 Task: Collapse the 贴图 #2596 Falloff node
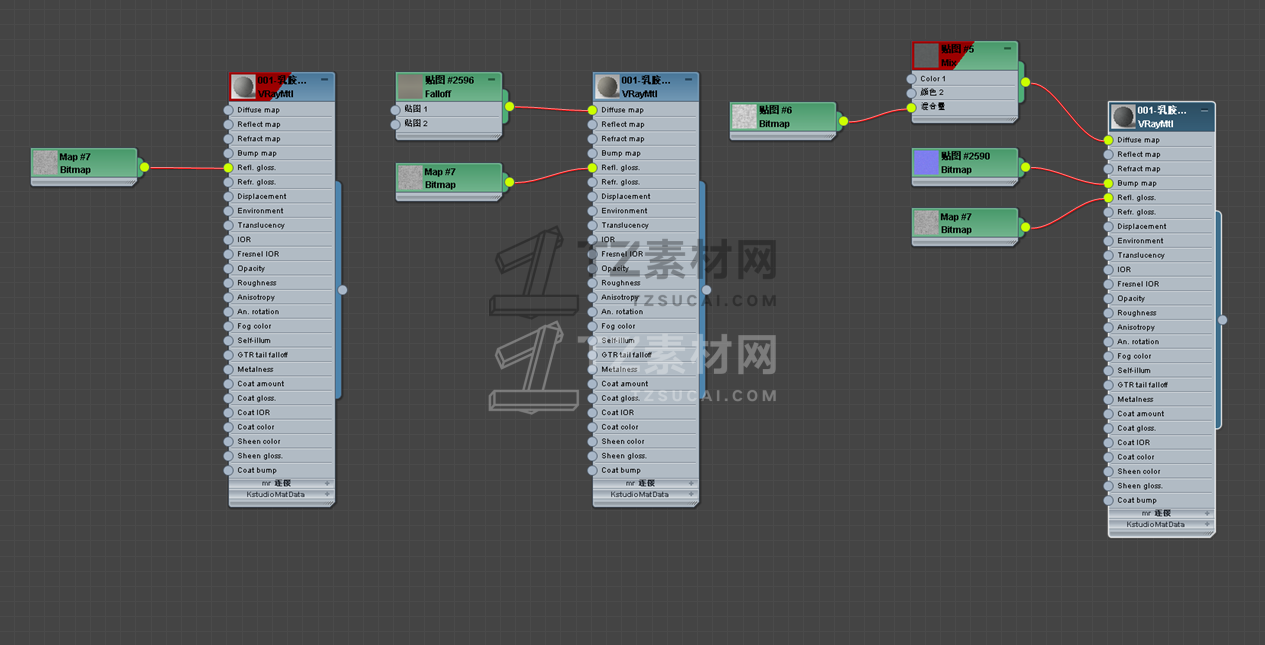491,80
